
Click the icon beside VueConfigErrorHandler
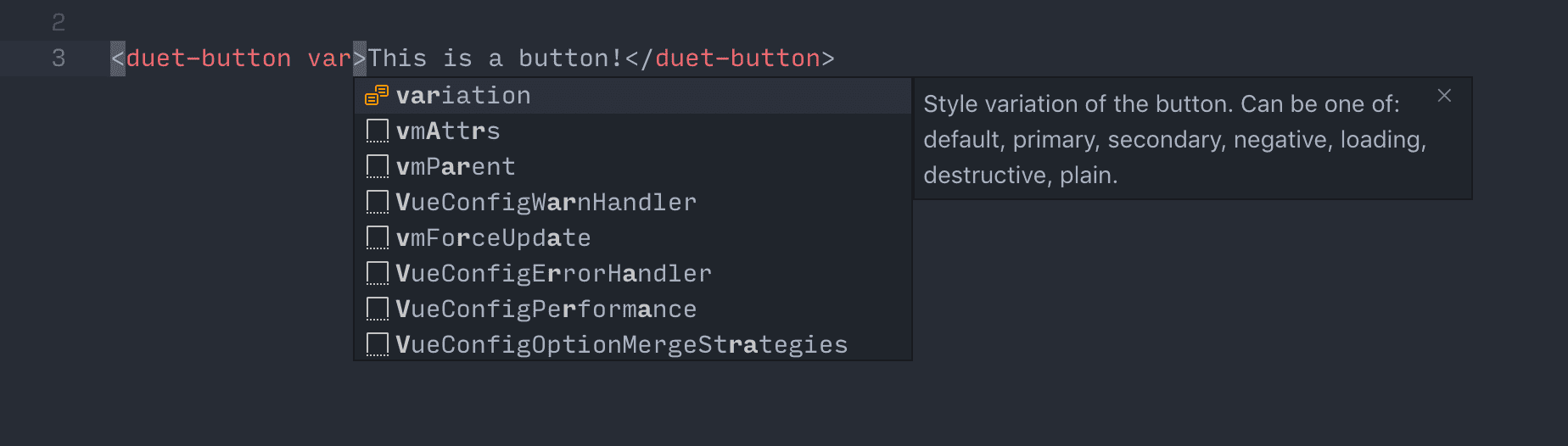pos(378,273)
